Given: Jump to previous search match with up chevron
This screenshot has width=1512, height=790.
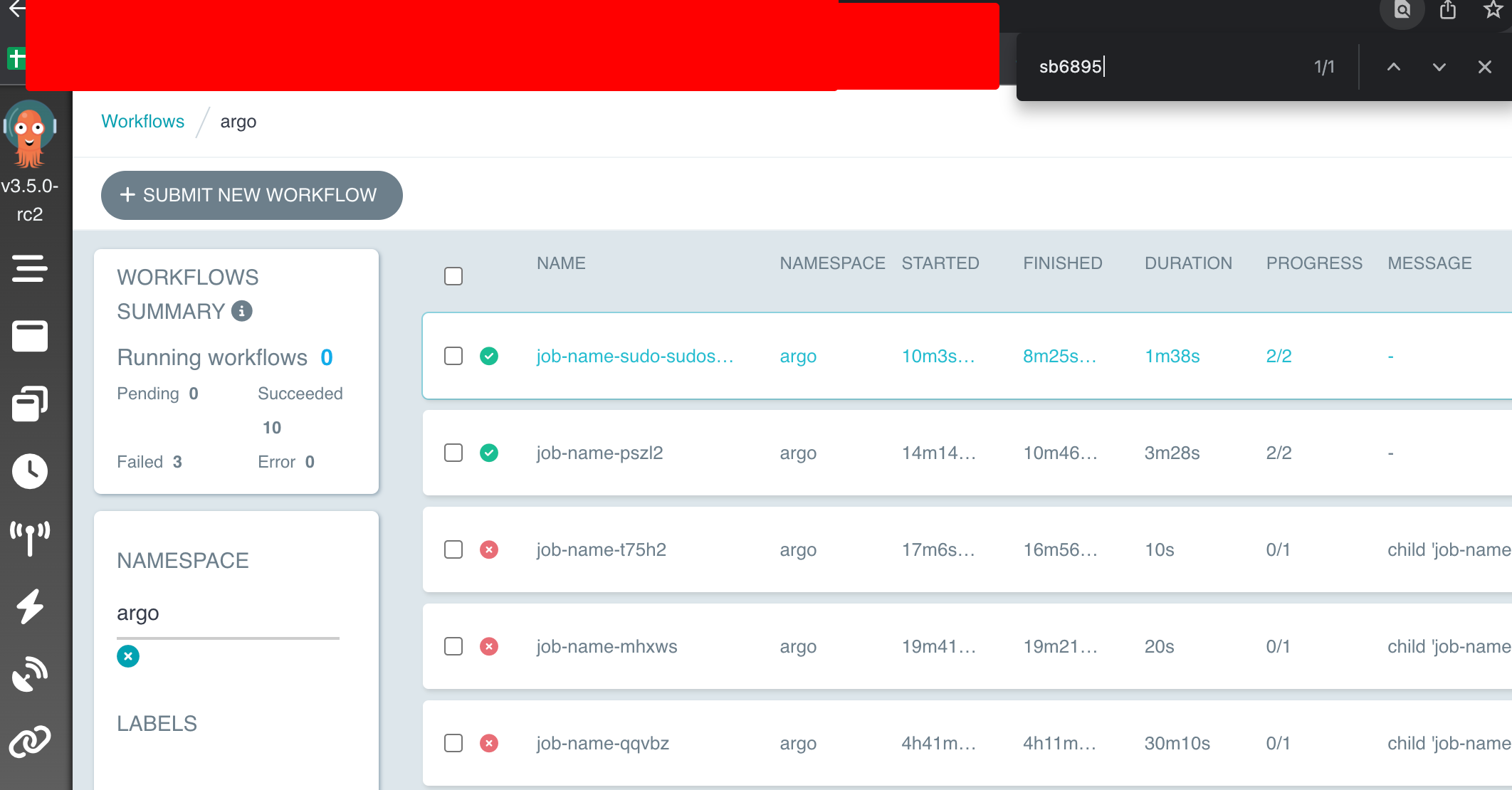Looking at the screenshot, I should point(1394,67).
